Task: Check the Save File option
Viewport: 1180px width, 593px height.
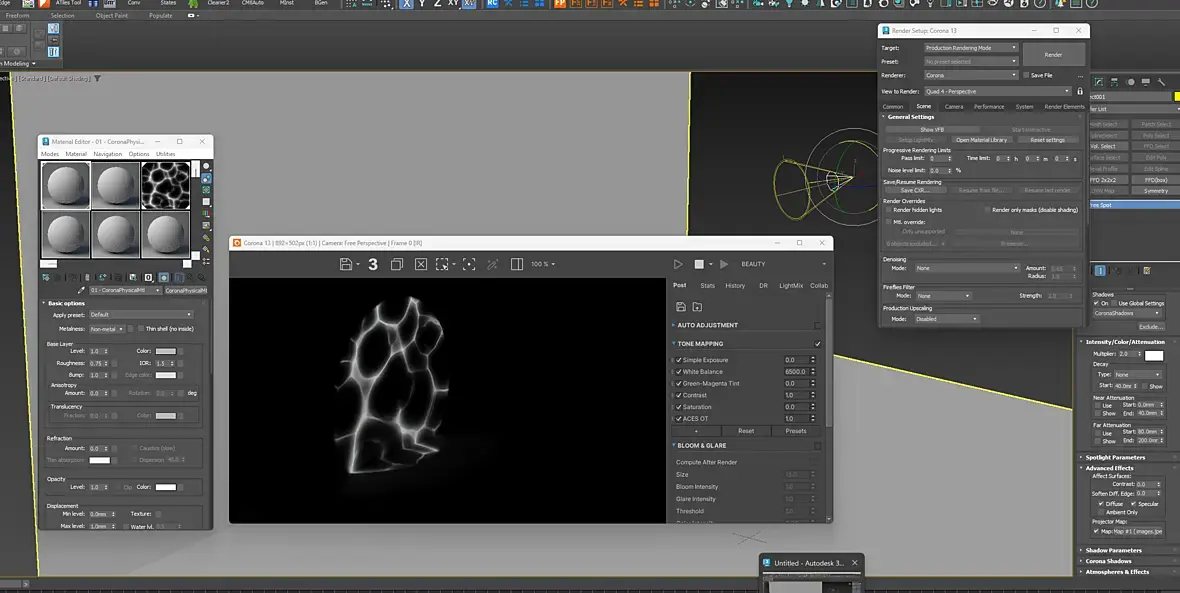Action: tap(1026, 75)
